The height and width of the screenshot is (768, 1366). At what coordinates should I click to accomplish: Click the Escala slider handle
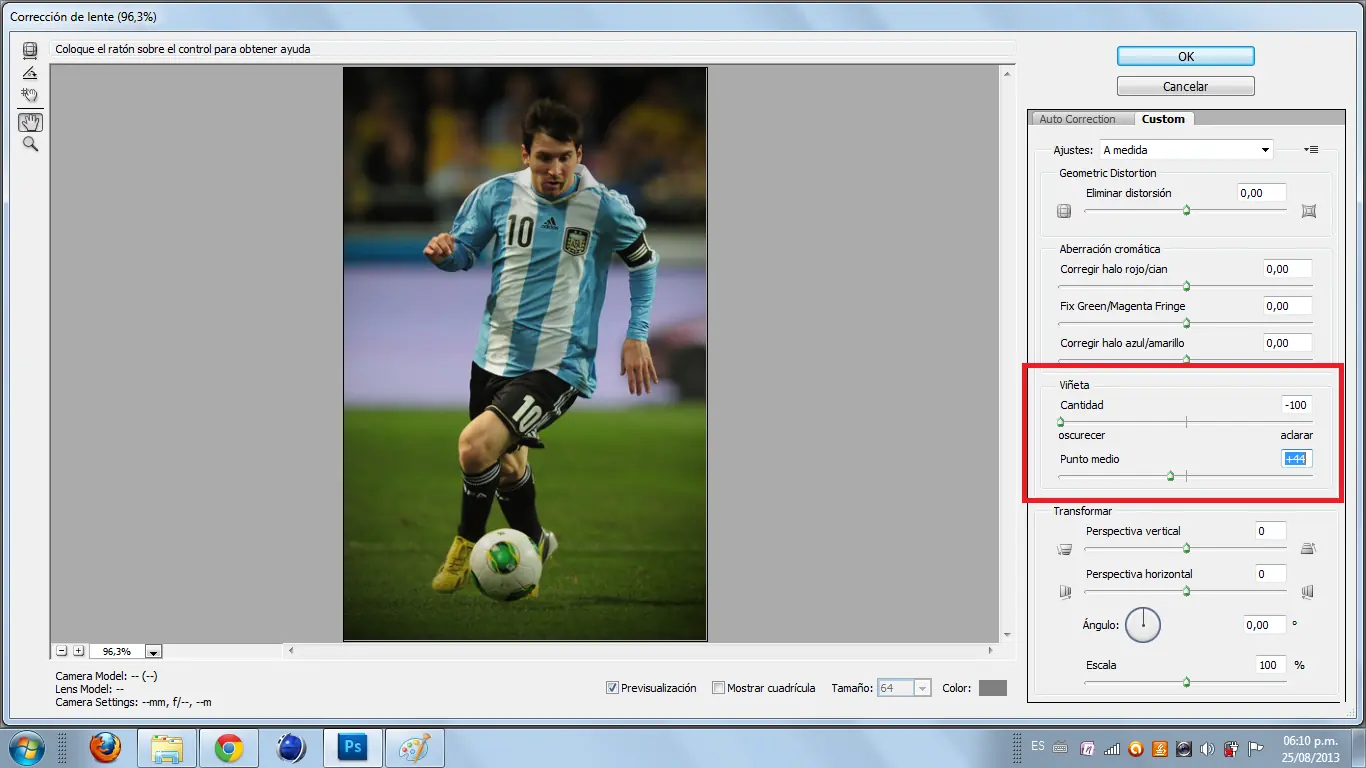[1186, 683]
